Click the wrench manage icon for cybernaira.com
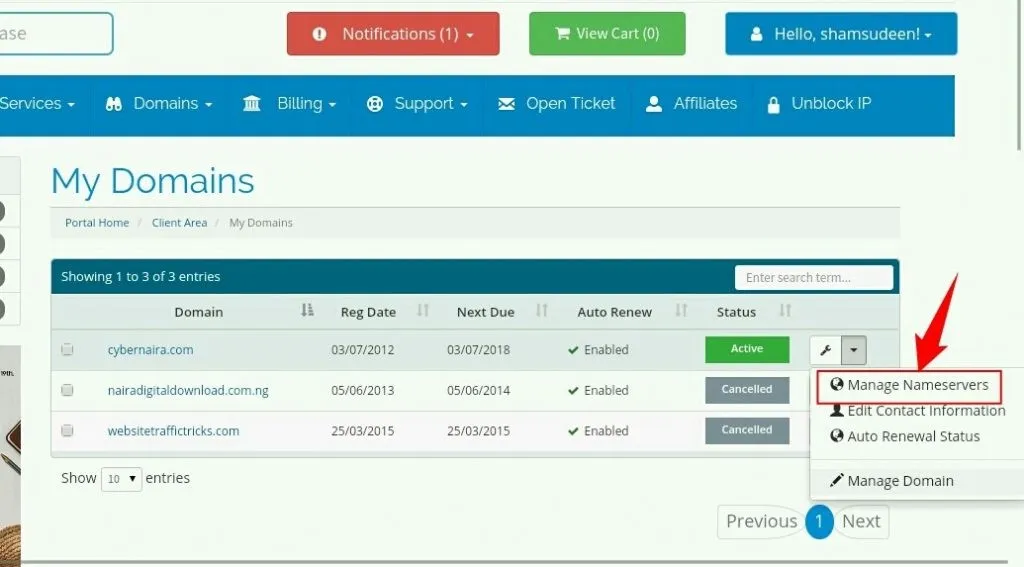This screenshot has width=1024, height=567. tap(825, 350)
